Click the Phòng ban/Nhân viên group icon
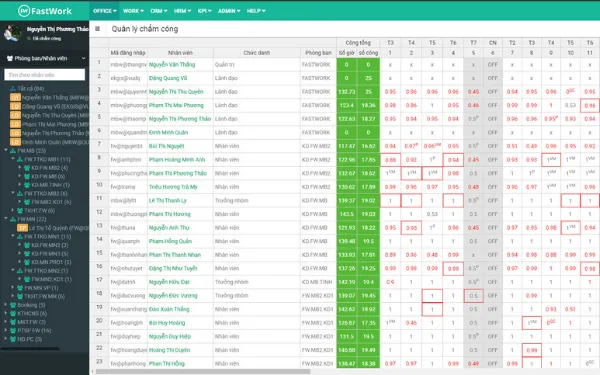This screenshot has height=375, width=600. (10, 58)
